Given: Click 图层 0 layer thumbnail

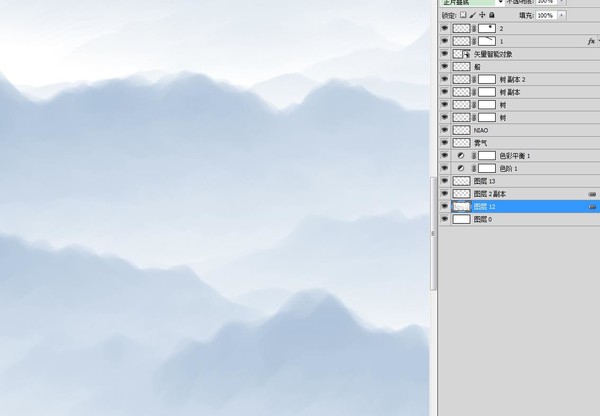Looking at the screenshot, I should tap(461, 219).
